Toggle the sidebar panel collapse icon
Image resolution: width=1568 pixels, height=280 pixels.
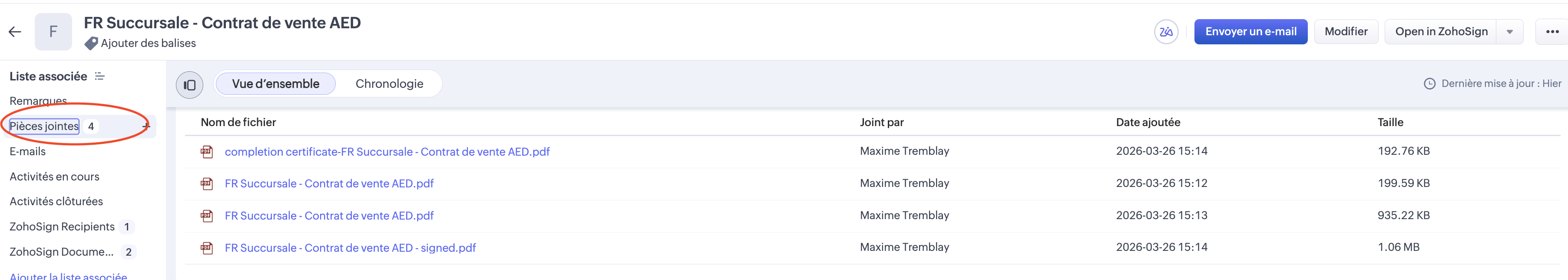click(x=189, y=85)
